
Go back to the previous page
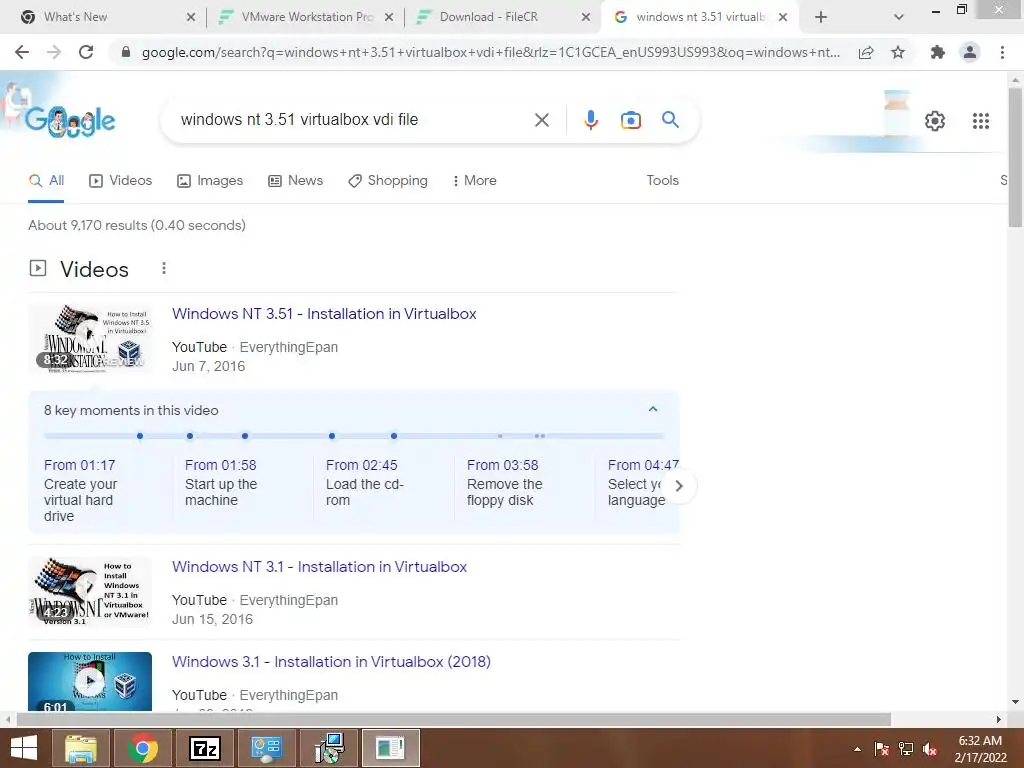click(x=22, y=52)
